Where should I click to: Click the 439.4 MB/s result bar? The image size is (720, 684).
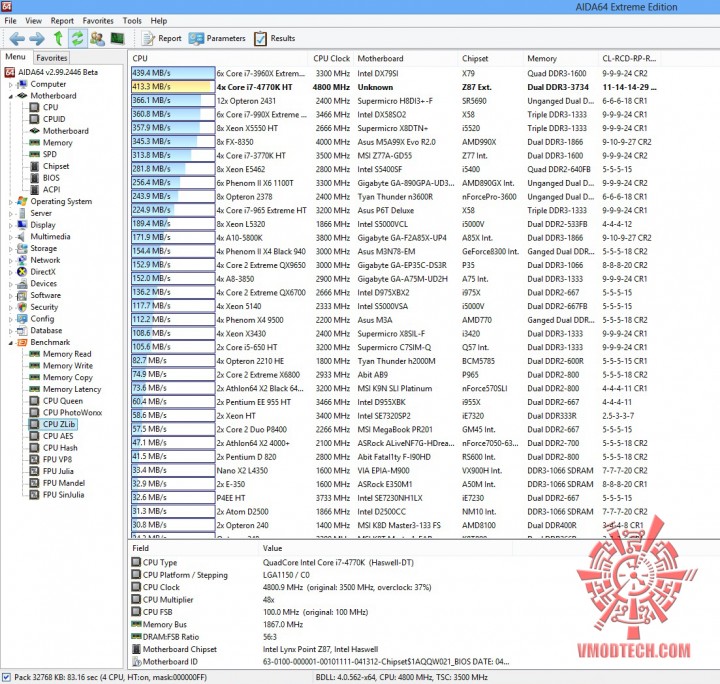click(x=173, y=73)
